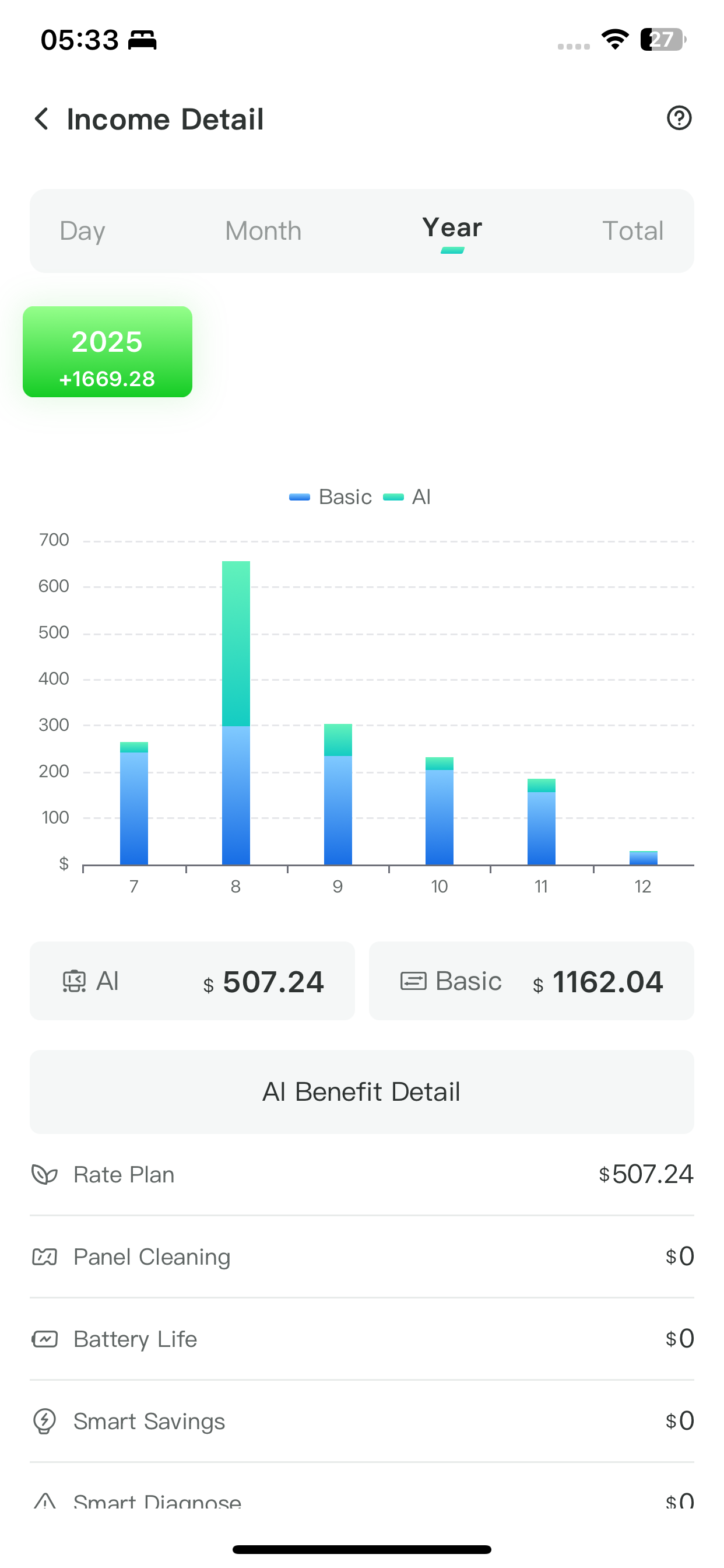
Task: Tap the Basic card icon
Action: pos(413,981)
